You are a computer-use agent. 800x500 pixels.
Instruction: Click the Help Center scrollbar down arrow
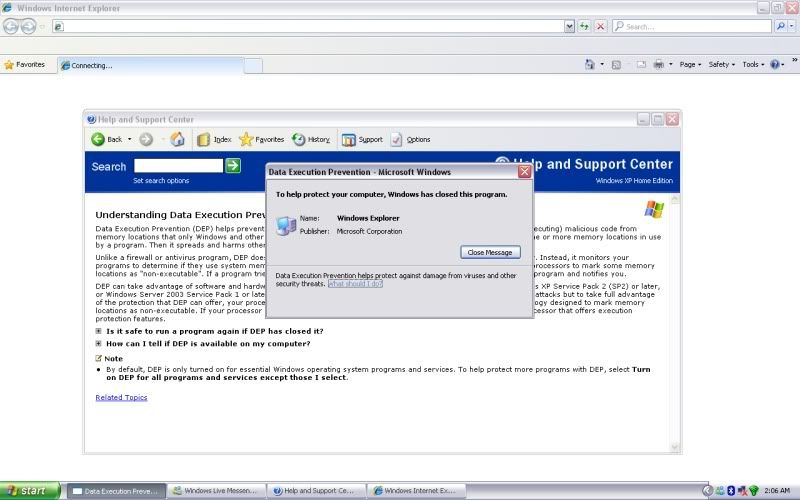tap(675, 447)
